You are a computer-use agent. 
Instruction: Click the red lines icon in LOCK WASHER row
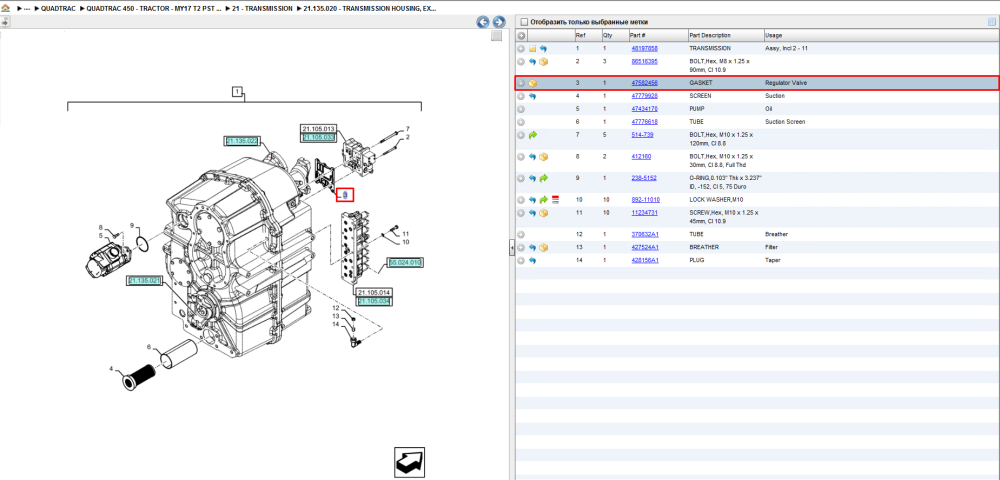(555, 200)
